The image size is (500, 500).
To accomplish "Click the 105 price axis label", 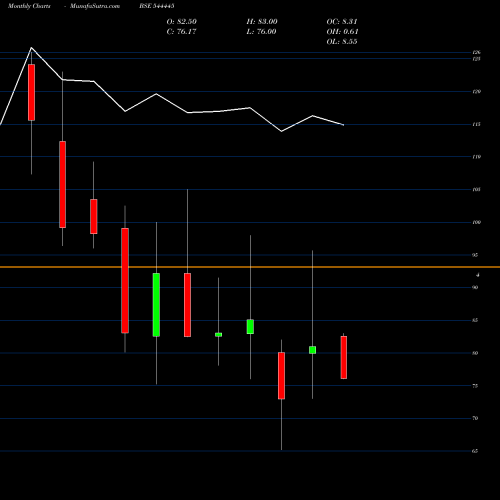I will point(476,189).
